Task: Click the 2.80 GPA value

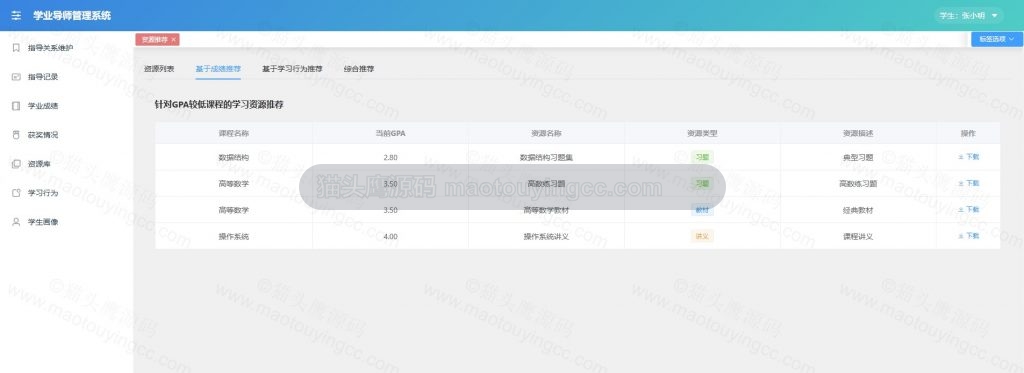Action: point(391,157)
